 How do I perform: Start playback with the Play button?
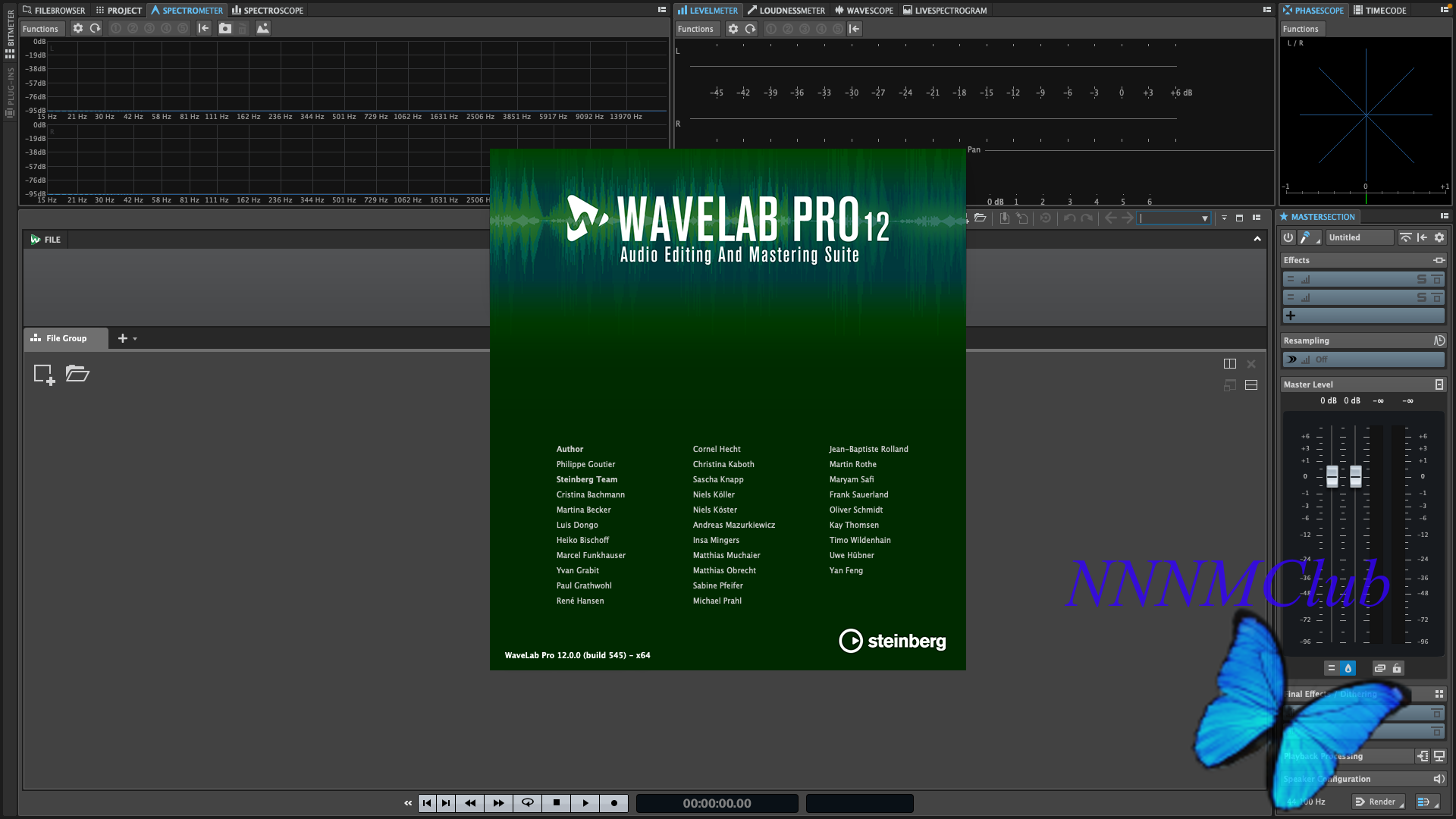[585, 803]
